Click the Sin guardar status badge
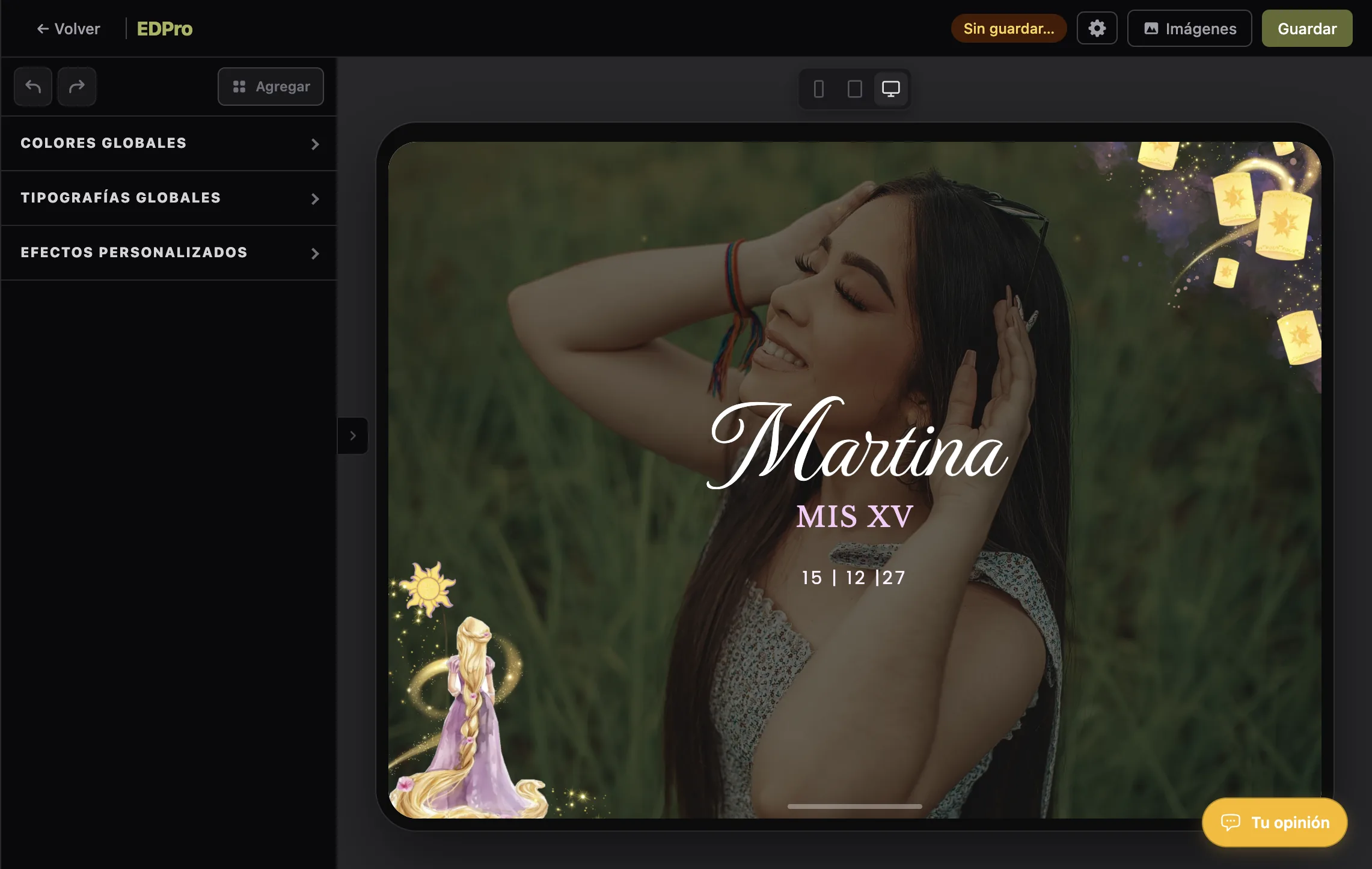 (1008, 28)
